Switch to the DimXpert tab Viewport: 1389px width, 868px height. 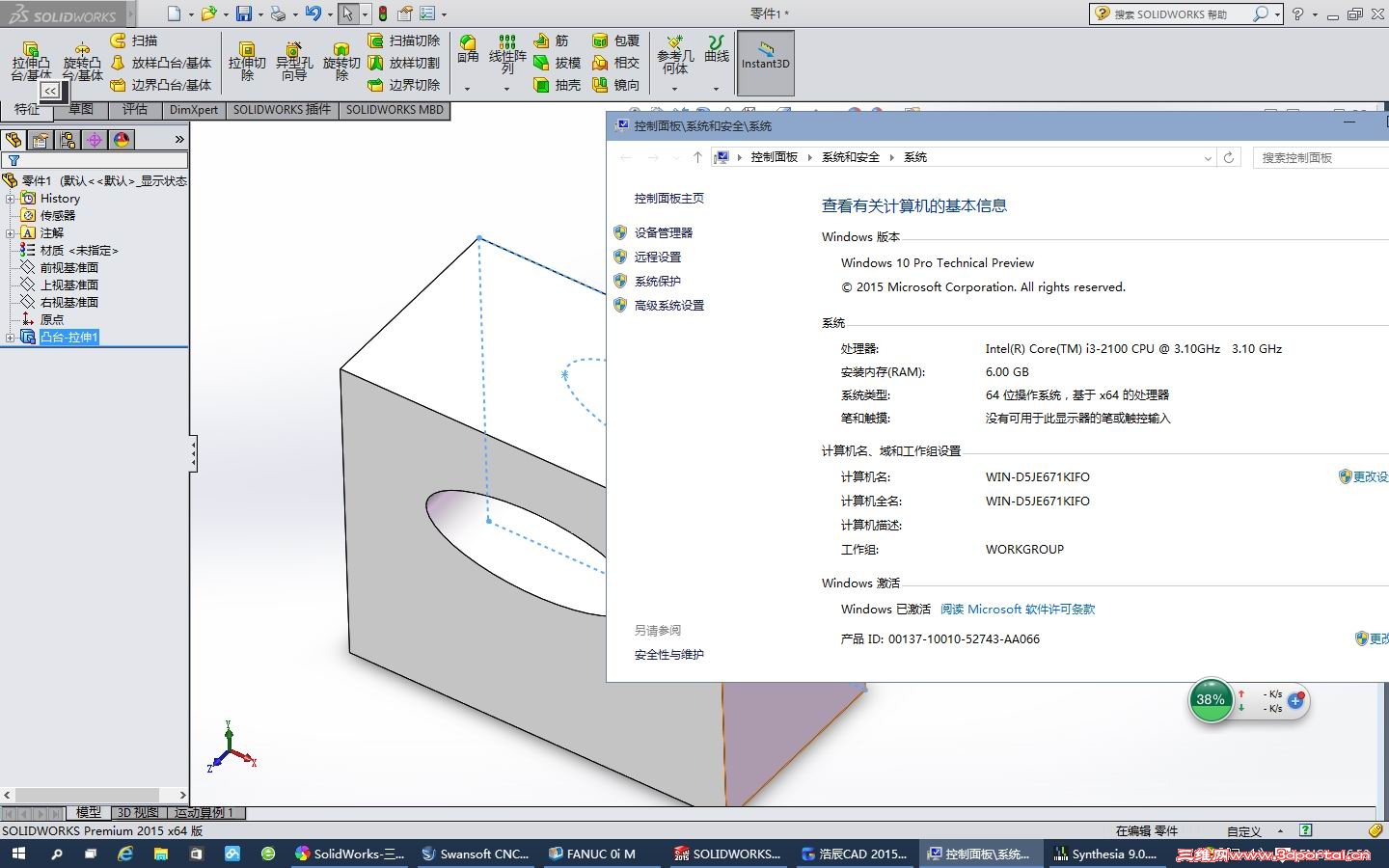[x=194, y=110]
